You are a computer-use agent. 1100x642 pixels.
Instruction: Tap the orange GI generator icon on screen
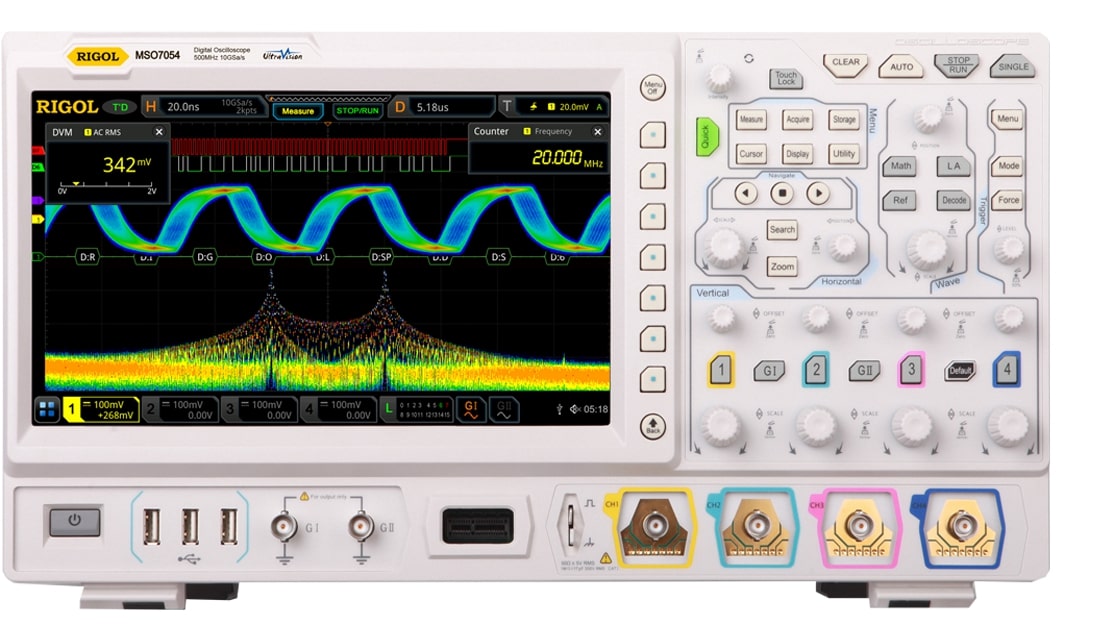pos(471,410)
